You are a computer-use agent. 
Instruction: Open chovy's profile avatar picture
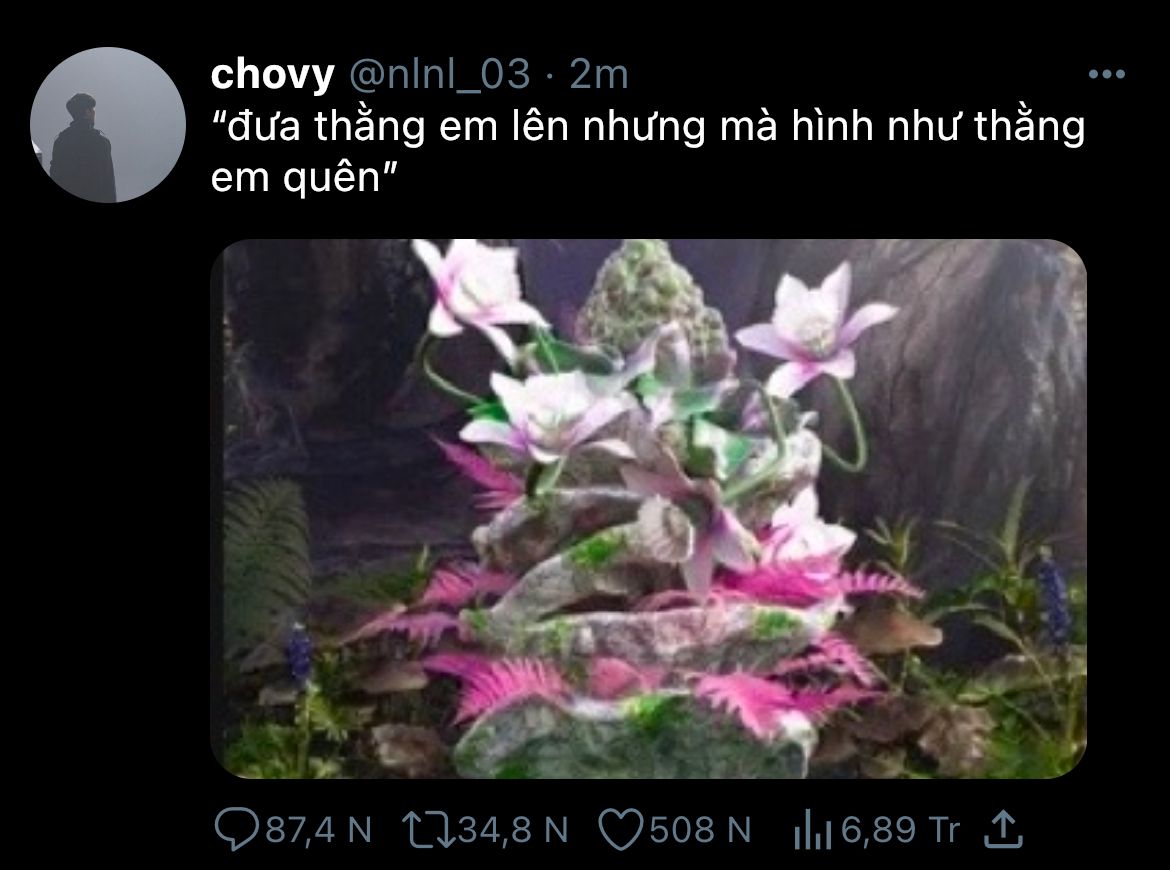(x=107, y=125)
